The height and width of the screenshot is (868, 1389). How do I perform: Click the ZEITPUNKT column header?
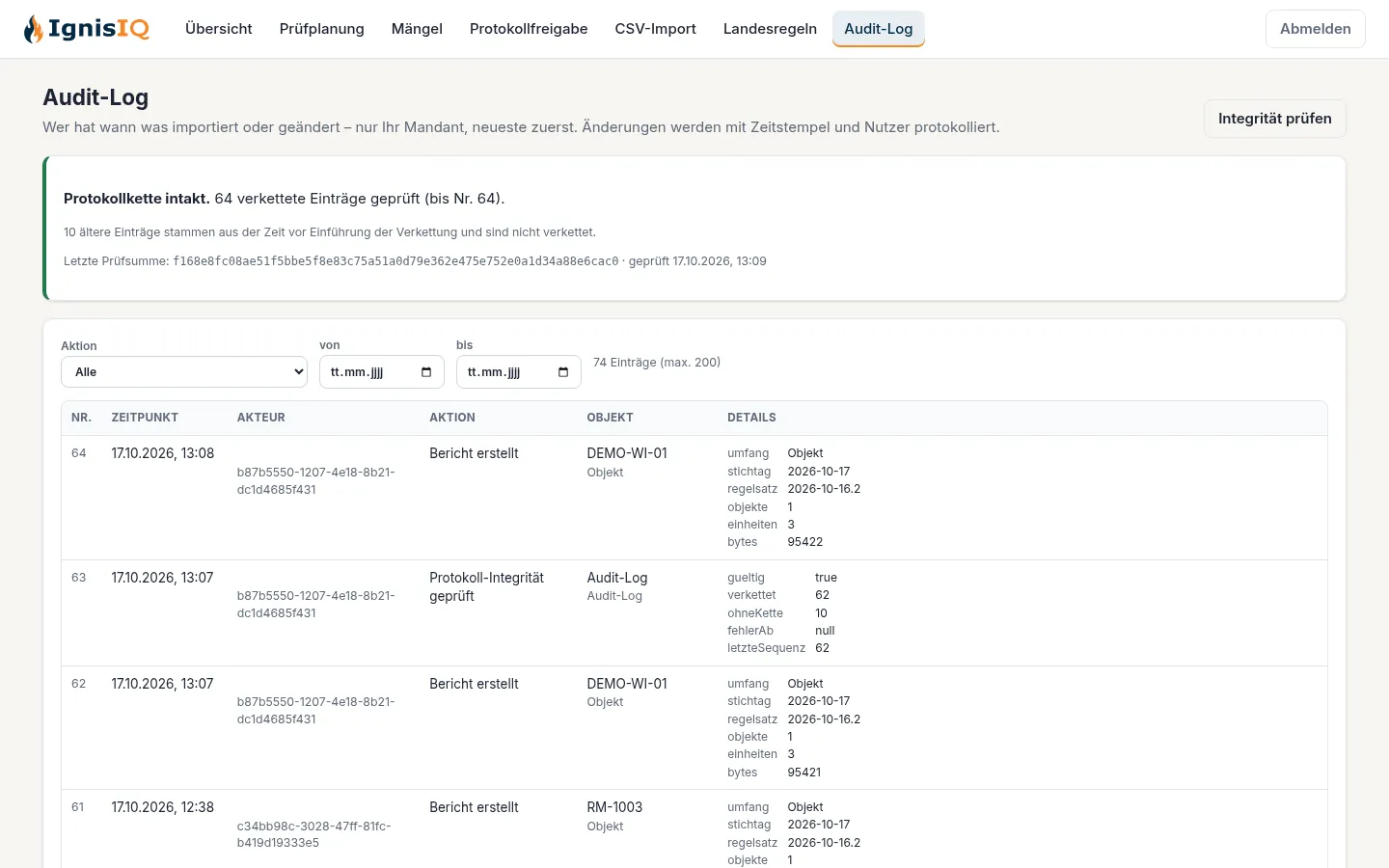(x=145, y=418)
